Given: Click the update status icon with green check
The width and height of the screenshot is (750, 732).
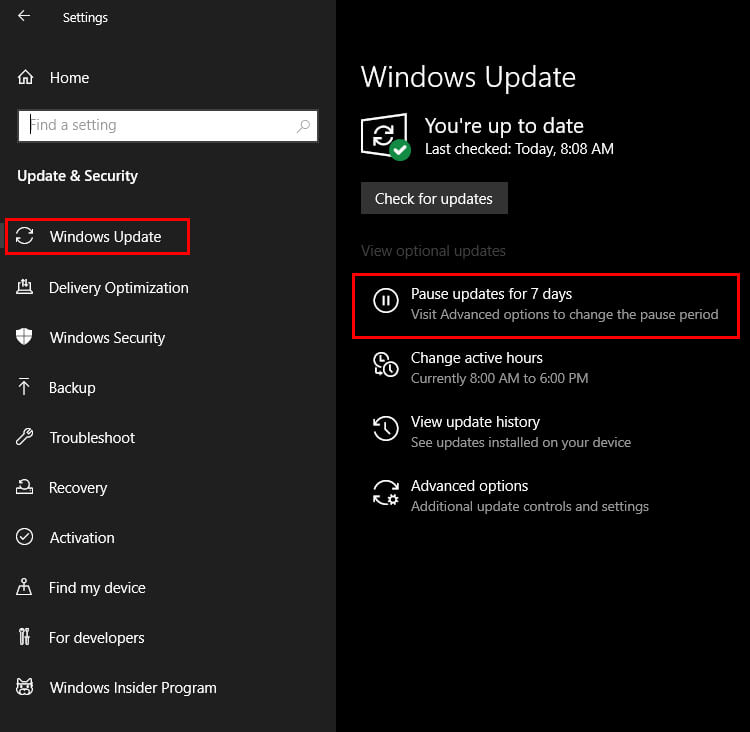Looking at the screenshot, I should [386, 137].
